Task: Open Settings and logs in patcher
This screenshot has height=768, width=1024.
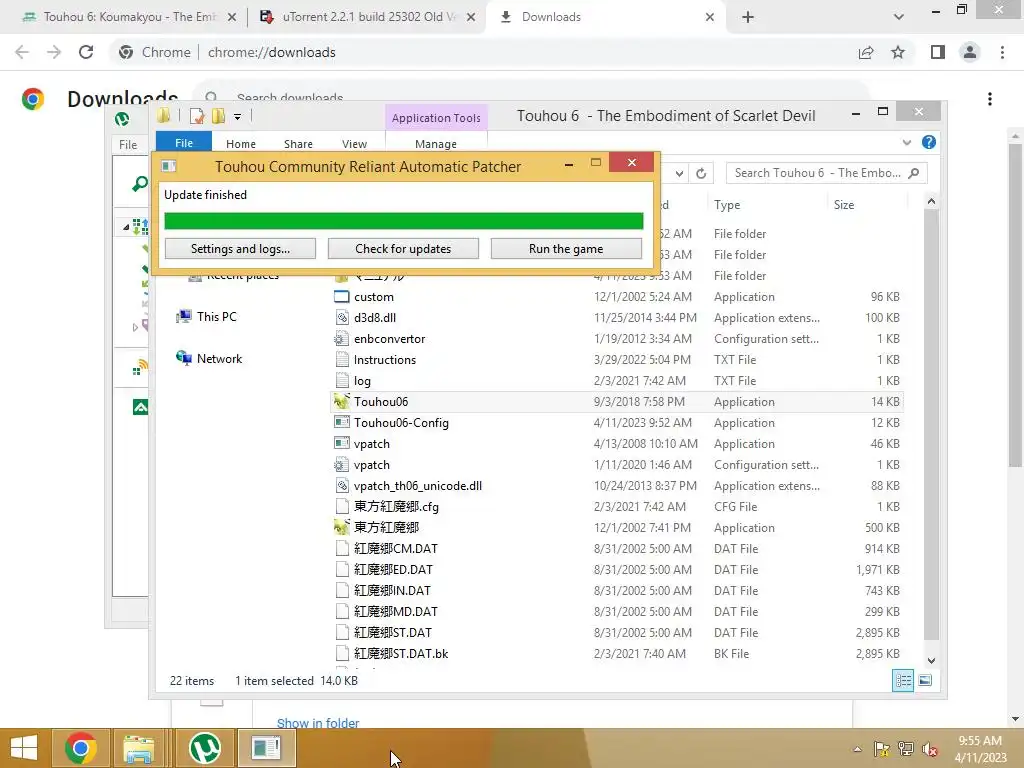Action: pos(240,249)
